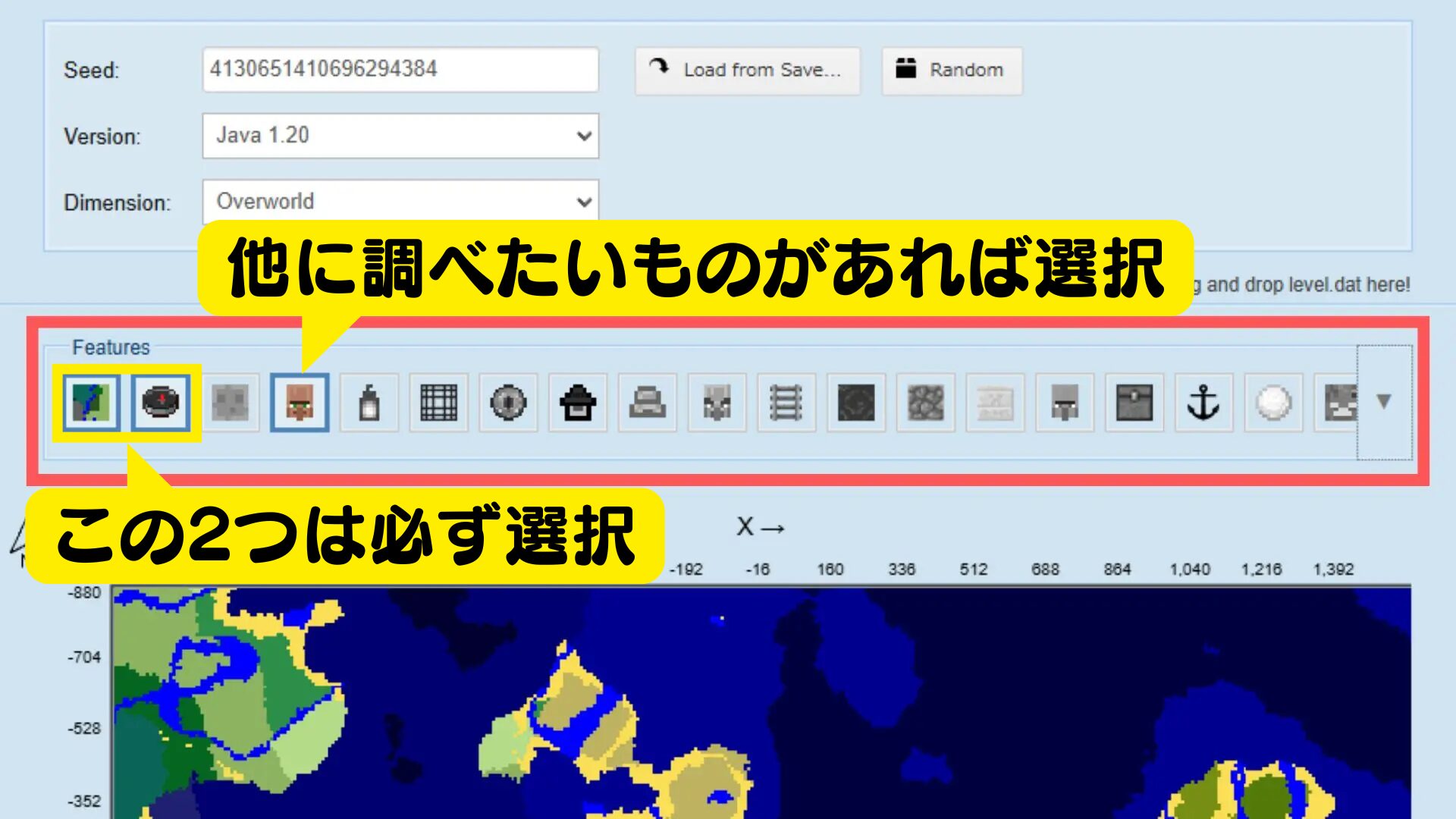
Task: Click the Seed number input field
Action: coord(400,70)
